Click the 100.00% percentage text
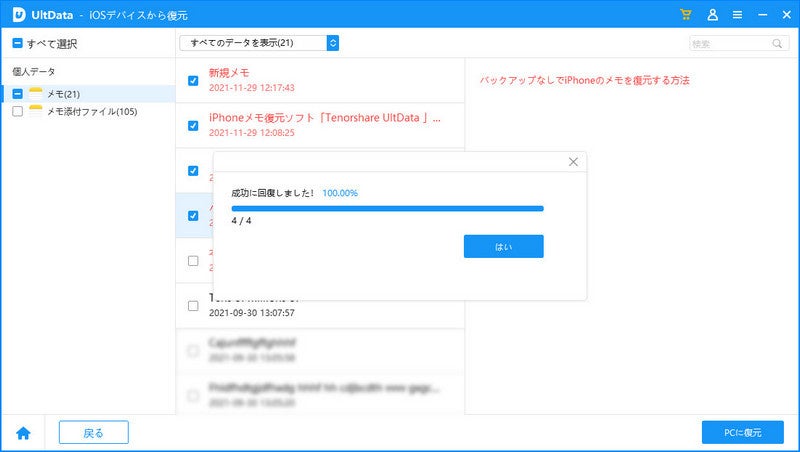Screen dimensions: 800x452 (340, 193)
